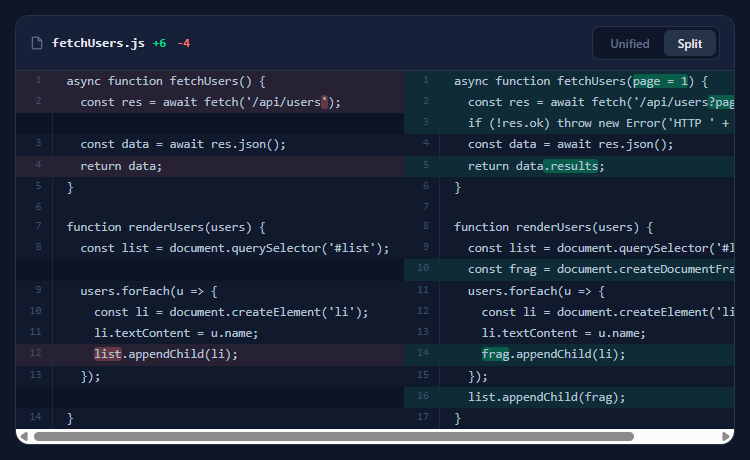
Task: Click the horizontal scrollbar thumb
Action: pos(334,436)
